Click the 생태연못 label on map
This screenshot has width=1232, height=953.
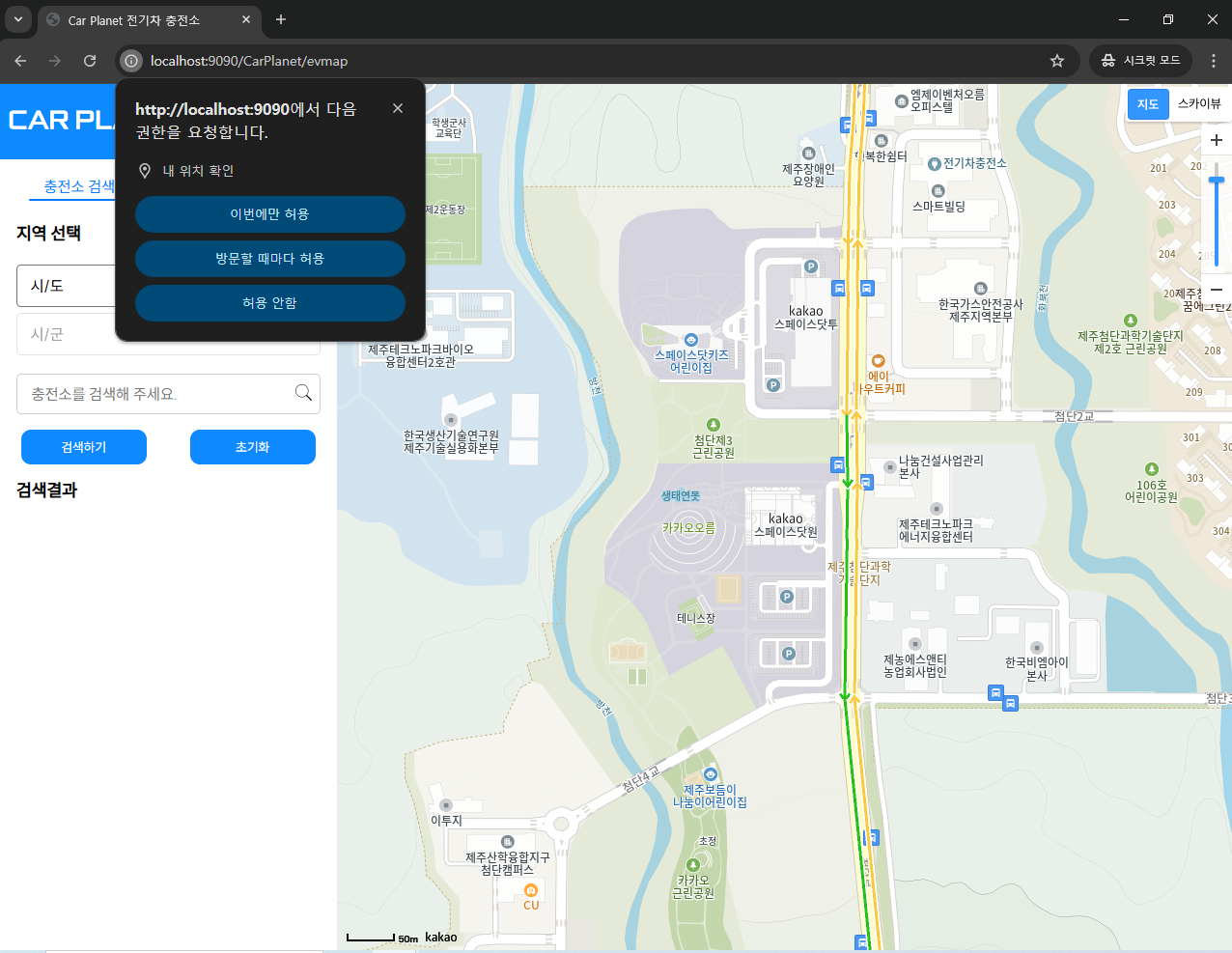(x=681, y=495)
